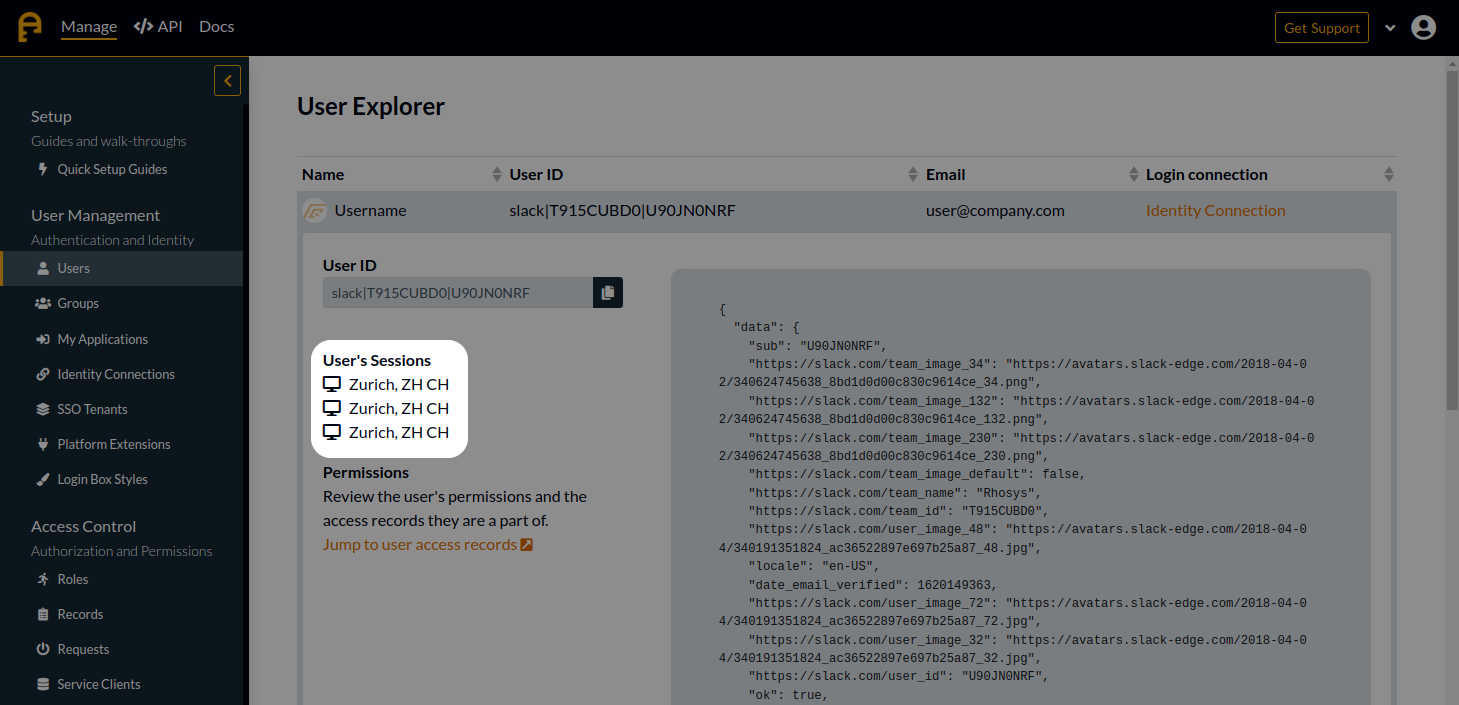Open the account avatar menu
The image size is (1459, 705).
(x=1423, y=27)
